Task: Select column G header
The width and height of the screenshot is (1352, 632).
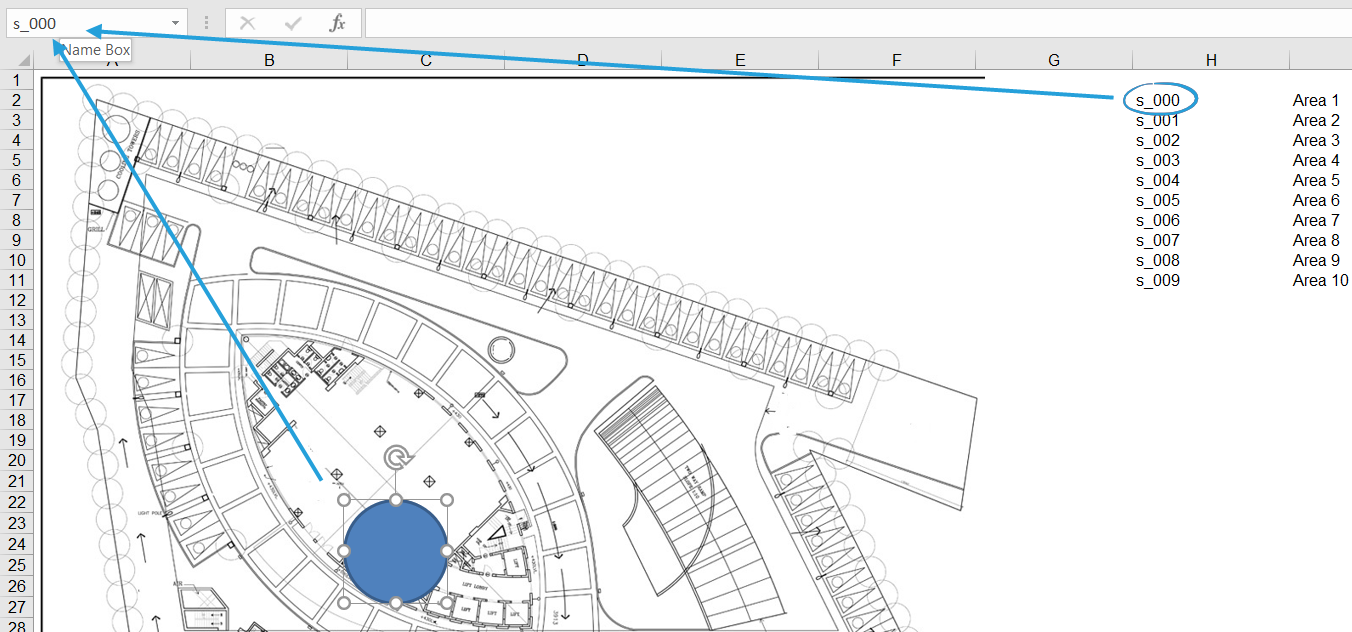Action: coord(1054,60)
